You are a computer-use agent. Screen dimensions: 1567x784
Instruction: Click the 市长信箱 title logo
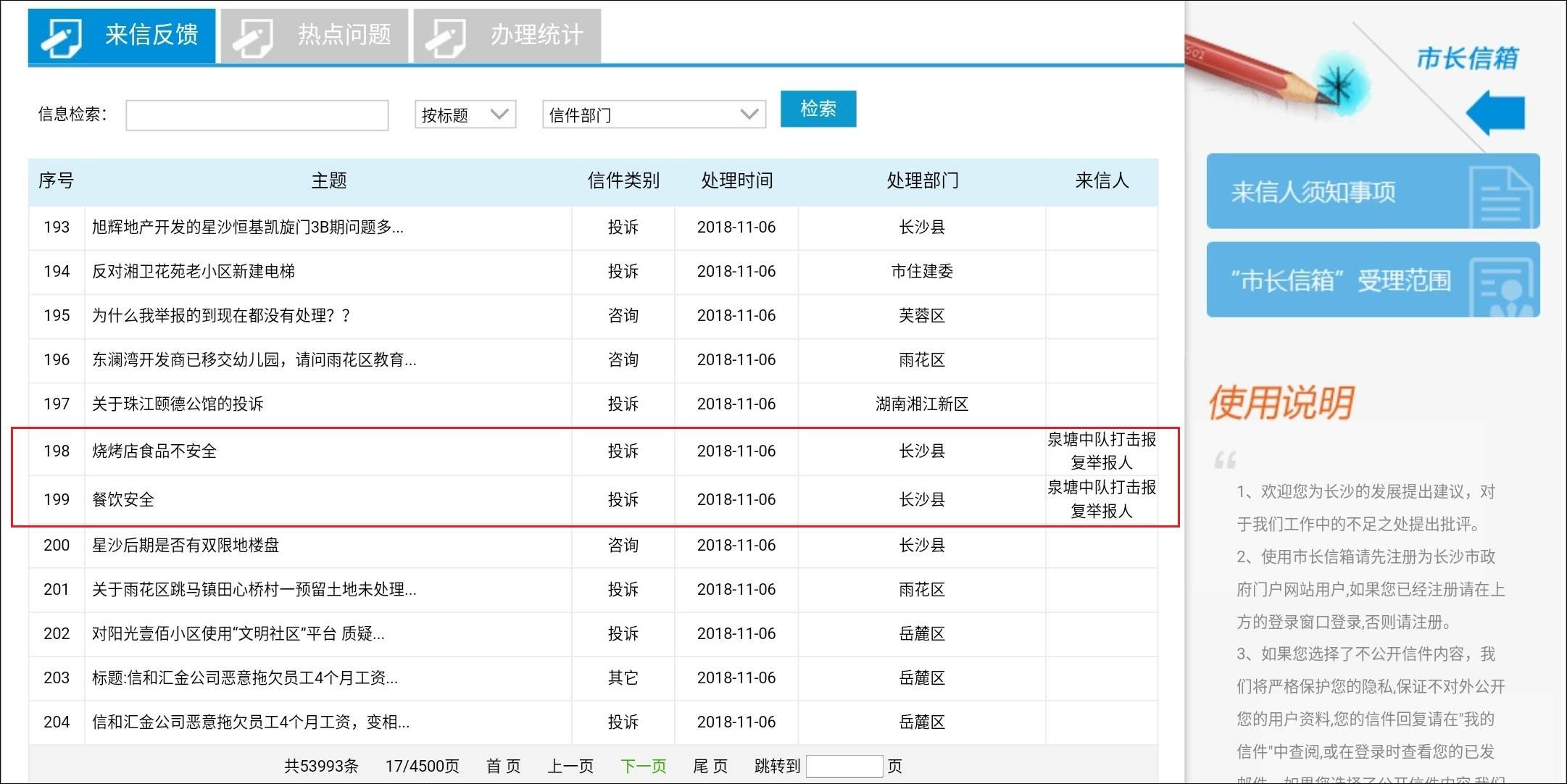coord(1467,58)
